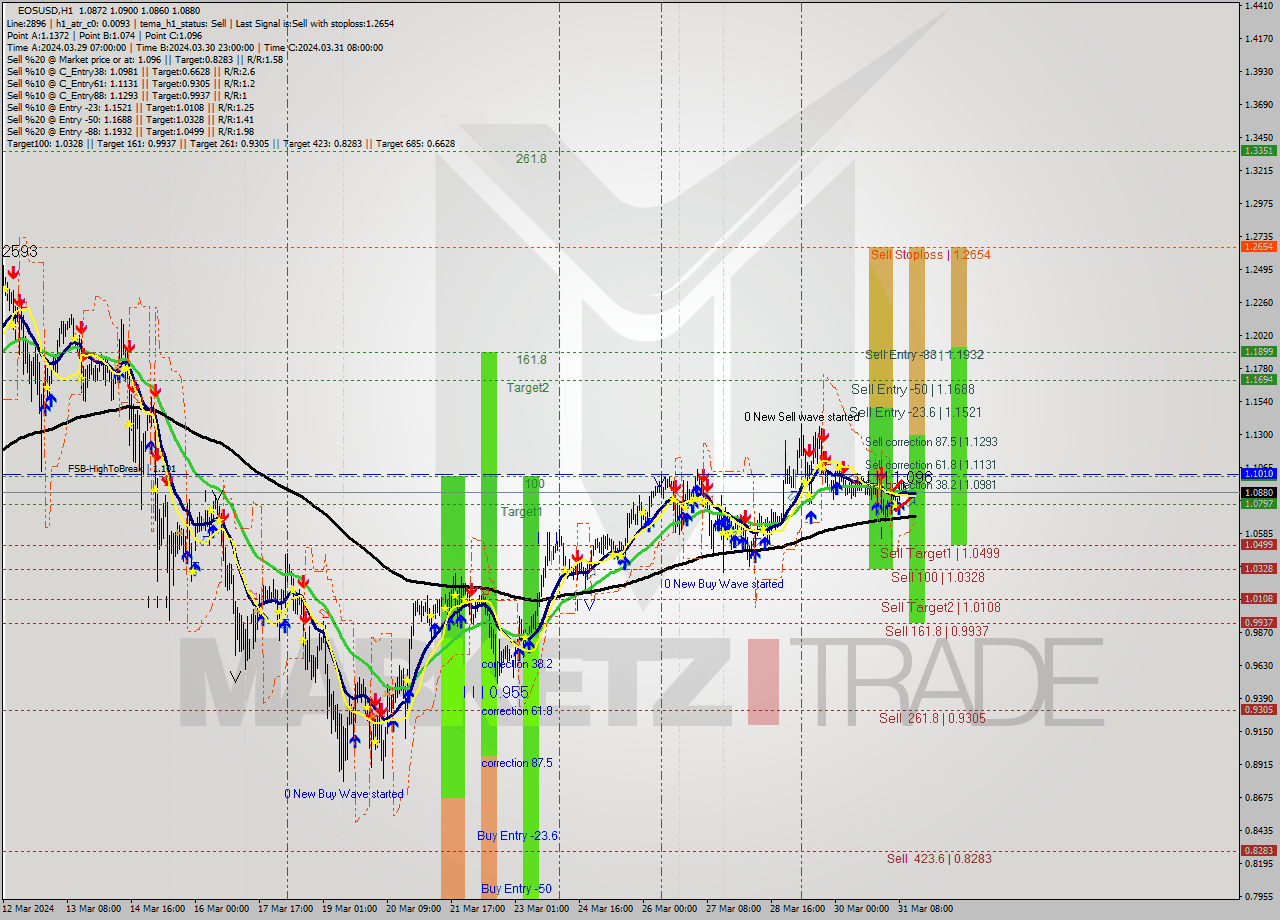The height and width of the screenshot is (920, 1280).
Task: Select the blue 'correction 38.2' label
Action: click(517, 663)
